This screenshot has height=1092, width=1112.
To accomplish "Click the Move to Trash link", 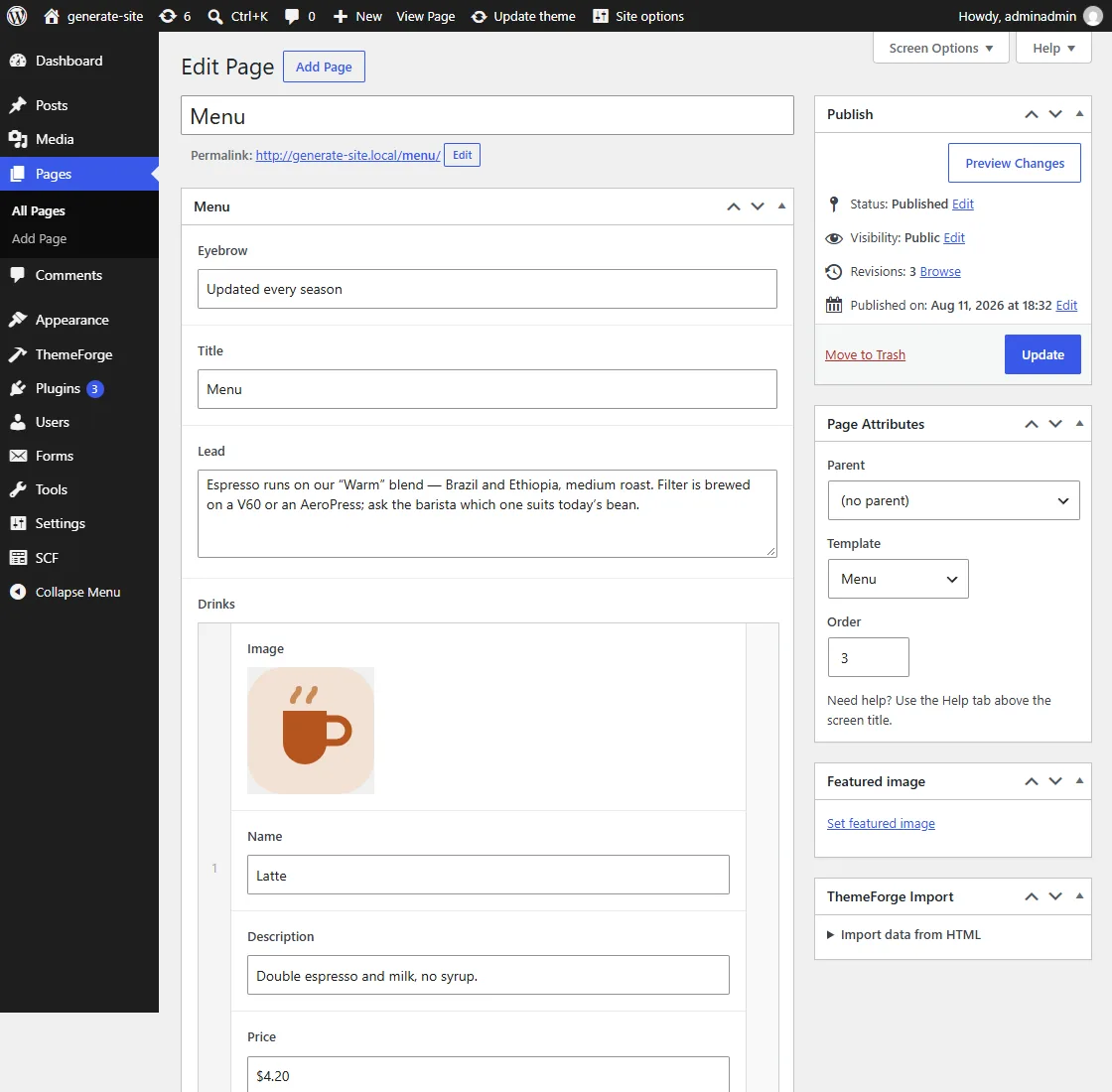I will [x=865, y=354].
